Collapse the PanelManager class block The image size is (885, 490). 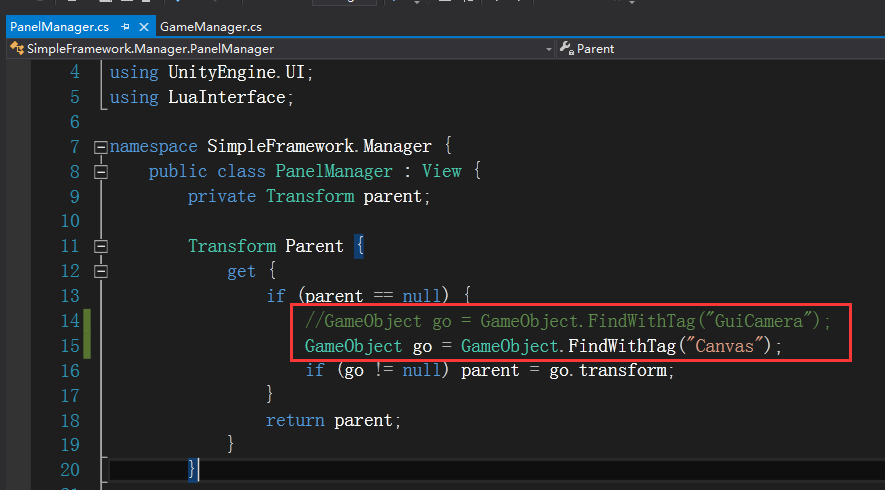tap(101, 172)
